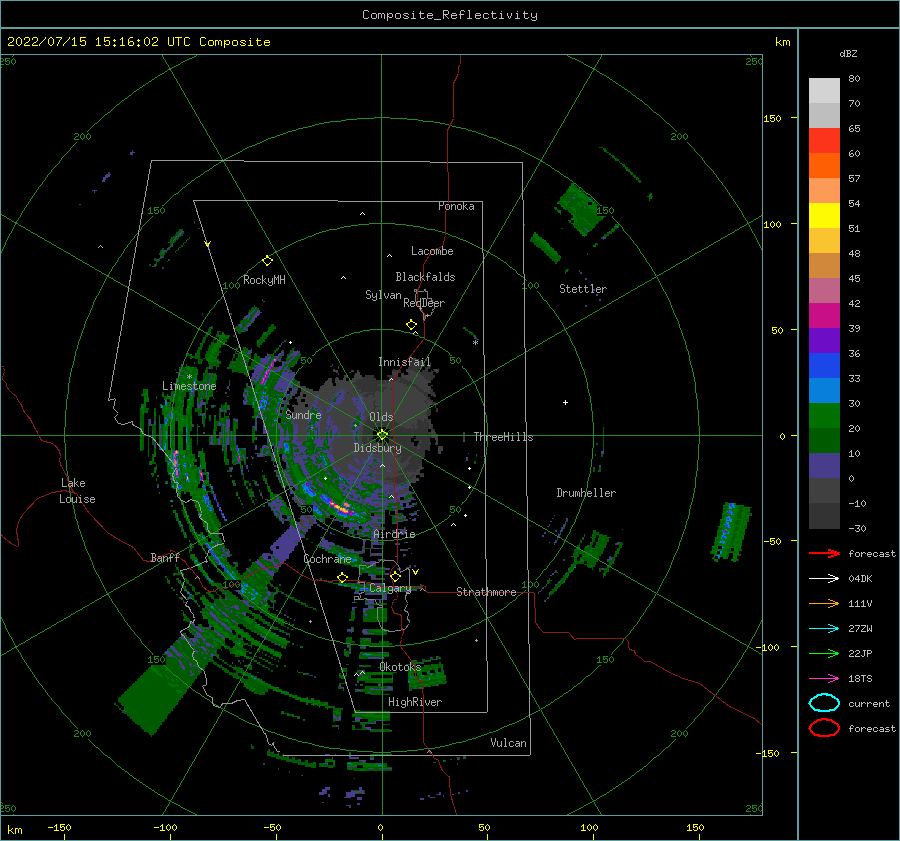Click the Strathmore label
This screenshot has height=841, width=900.
[x=486, y=592]
